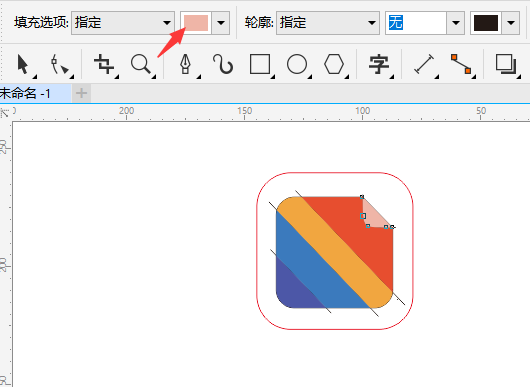Viewport: 530px width, 387px height.
Task: Switch to the 未命名 -1 document tab
Action: click(x=35, y=93)
